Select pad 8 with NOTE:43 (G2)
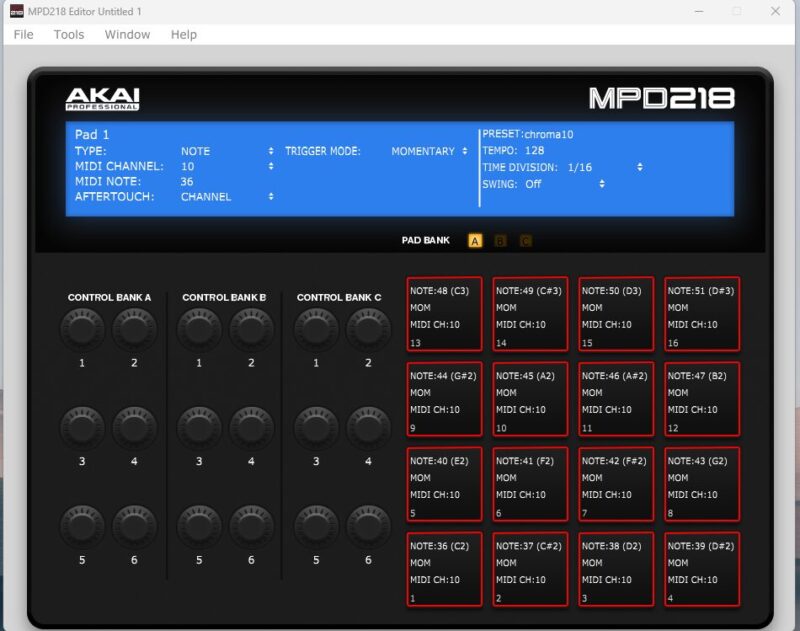Image resolution: width=800 pixels, height=631 pixels. tap(702, 484)
